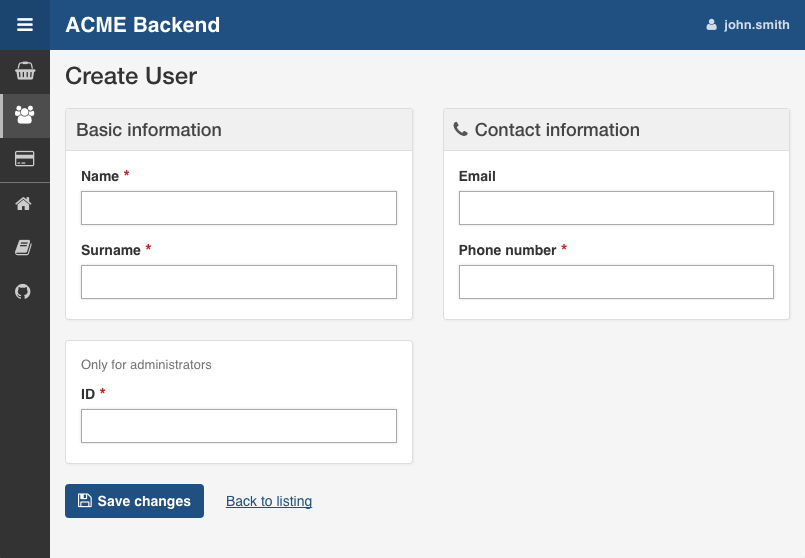Click the phone icon in Contact information
The image size is (805, 558).
pyautogui.click(x=460, y=129)
